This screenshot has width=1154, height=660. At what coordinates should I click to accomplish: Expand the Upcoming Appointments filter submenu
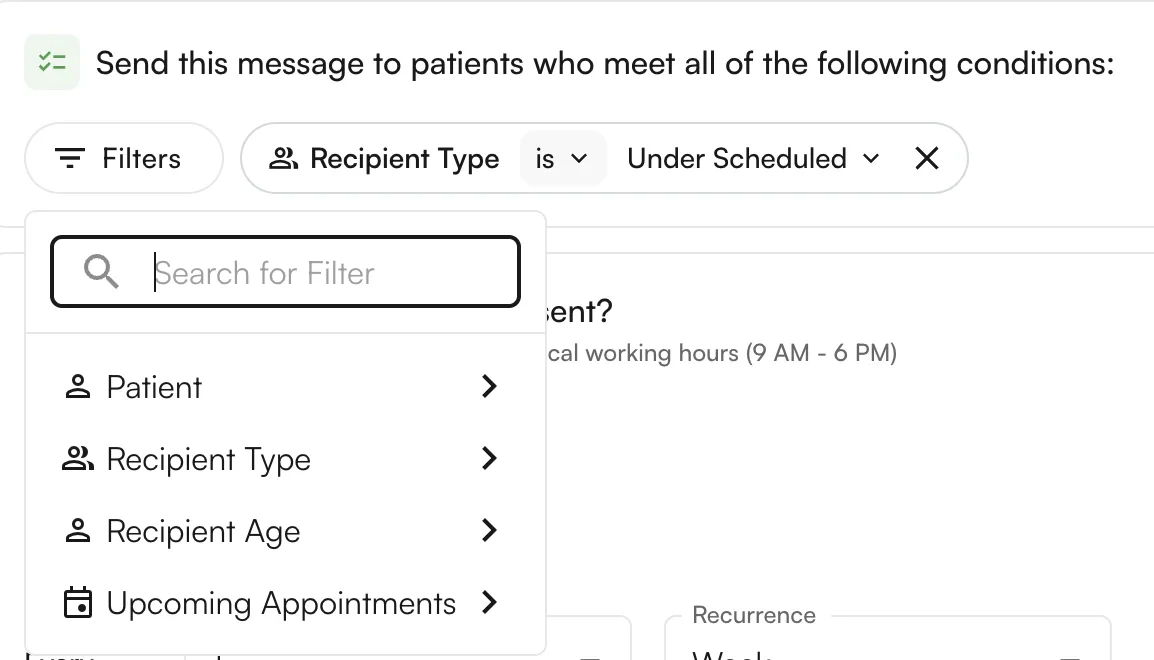[489, 603]
